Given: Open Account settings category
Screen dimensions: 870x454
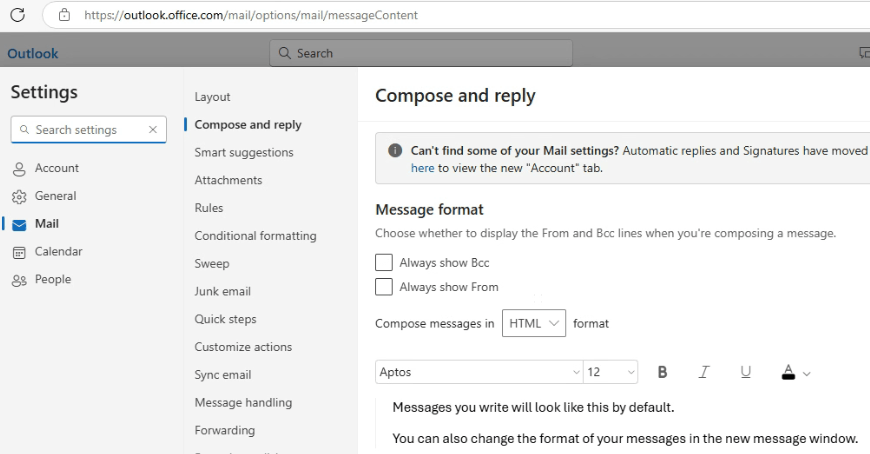Looking at the screenshot, I should [57, 168].
